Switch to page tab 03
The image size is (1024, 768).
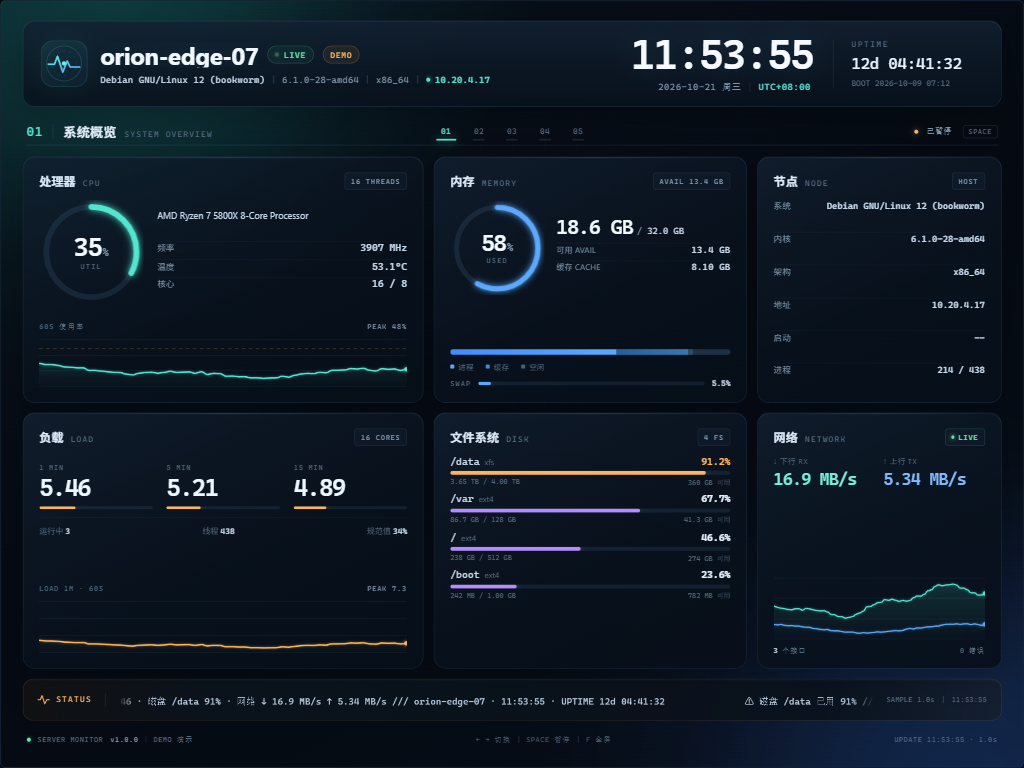pyautogui.click(x=512, y=132)
